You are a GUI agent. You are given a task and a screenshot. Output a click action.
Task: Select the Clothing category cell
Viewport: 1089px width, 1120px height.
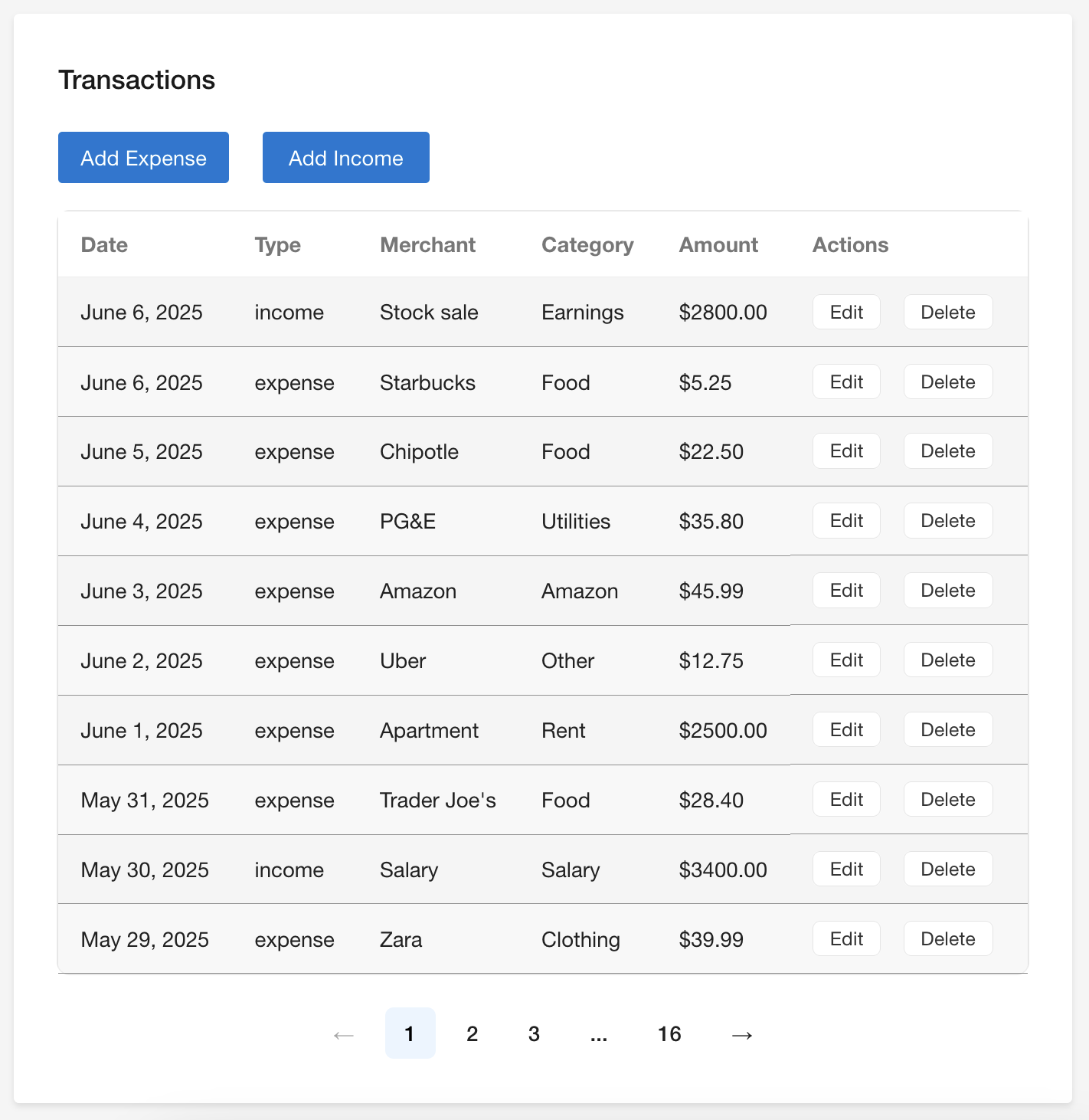[580, 940]
